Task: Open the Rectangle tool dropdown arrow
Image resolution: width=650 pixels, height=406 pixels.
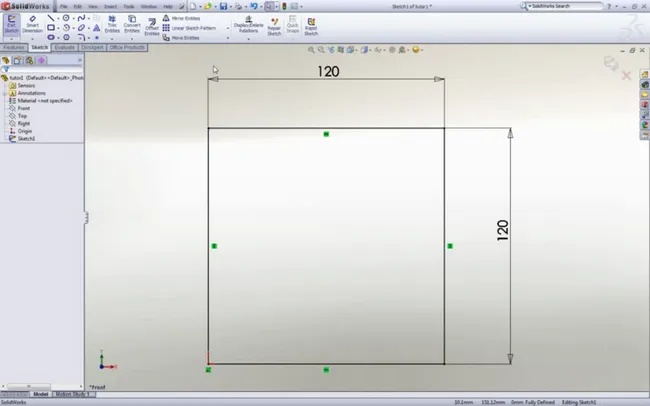Action: tap(58, 28)
